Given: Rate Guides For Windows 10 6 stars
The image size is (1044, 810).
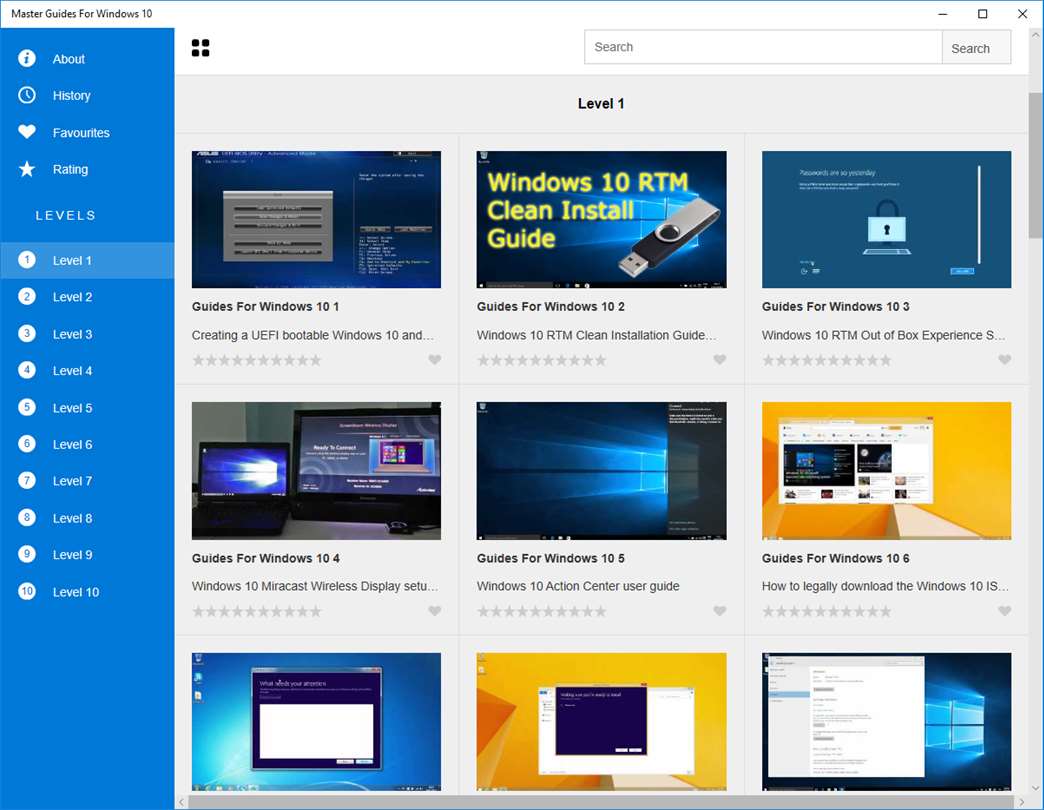Looking at the screenshot, I should pyautogui.click(x=827, y=611).
